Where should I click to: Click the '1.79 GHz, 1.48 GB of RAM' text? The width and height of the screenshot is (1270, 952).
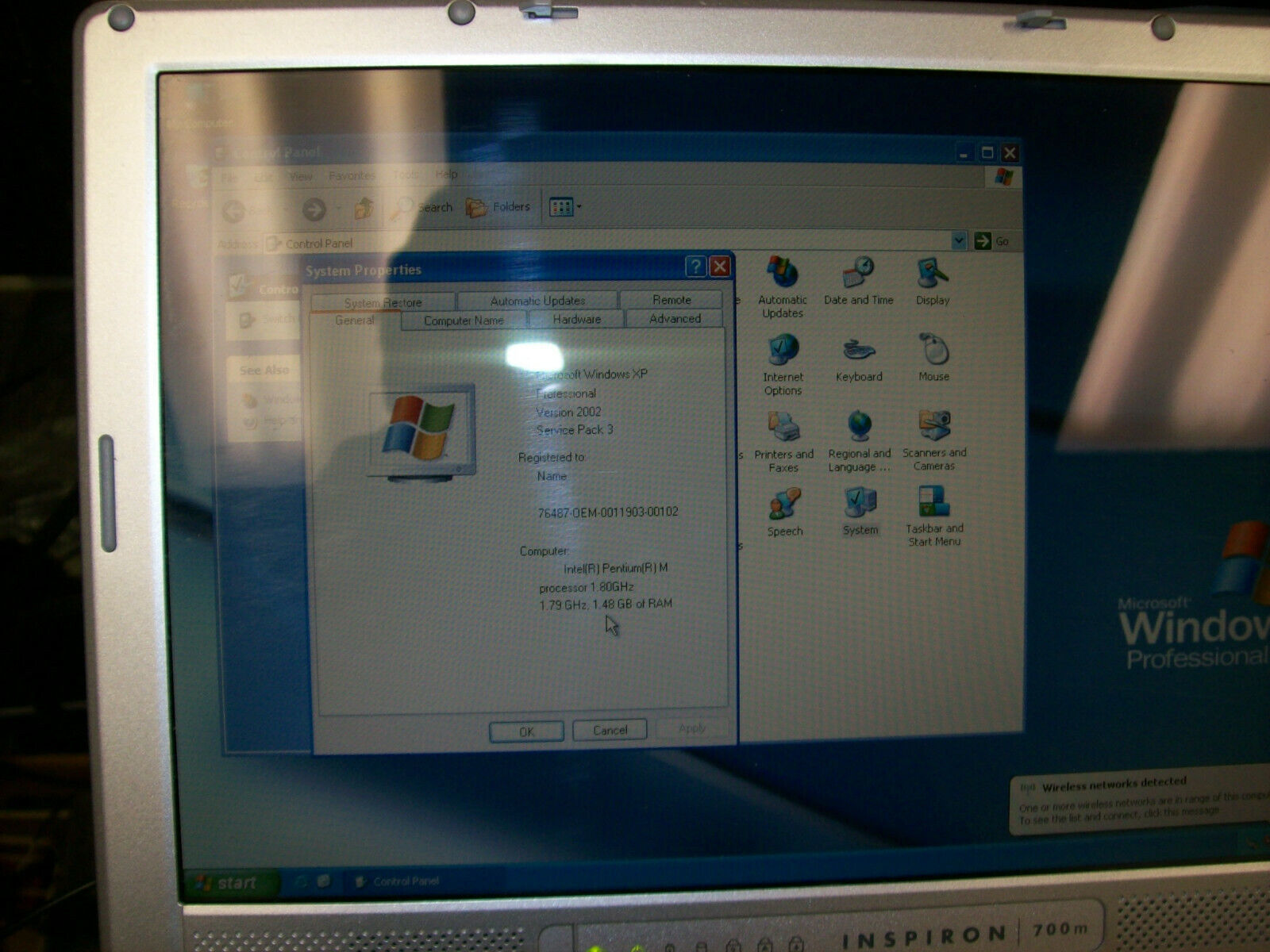pyautogui.click(x=606, y=605)
